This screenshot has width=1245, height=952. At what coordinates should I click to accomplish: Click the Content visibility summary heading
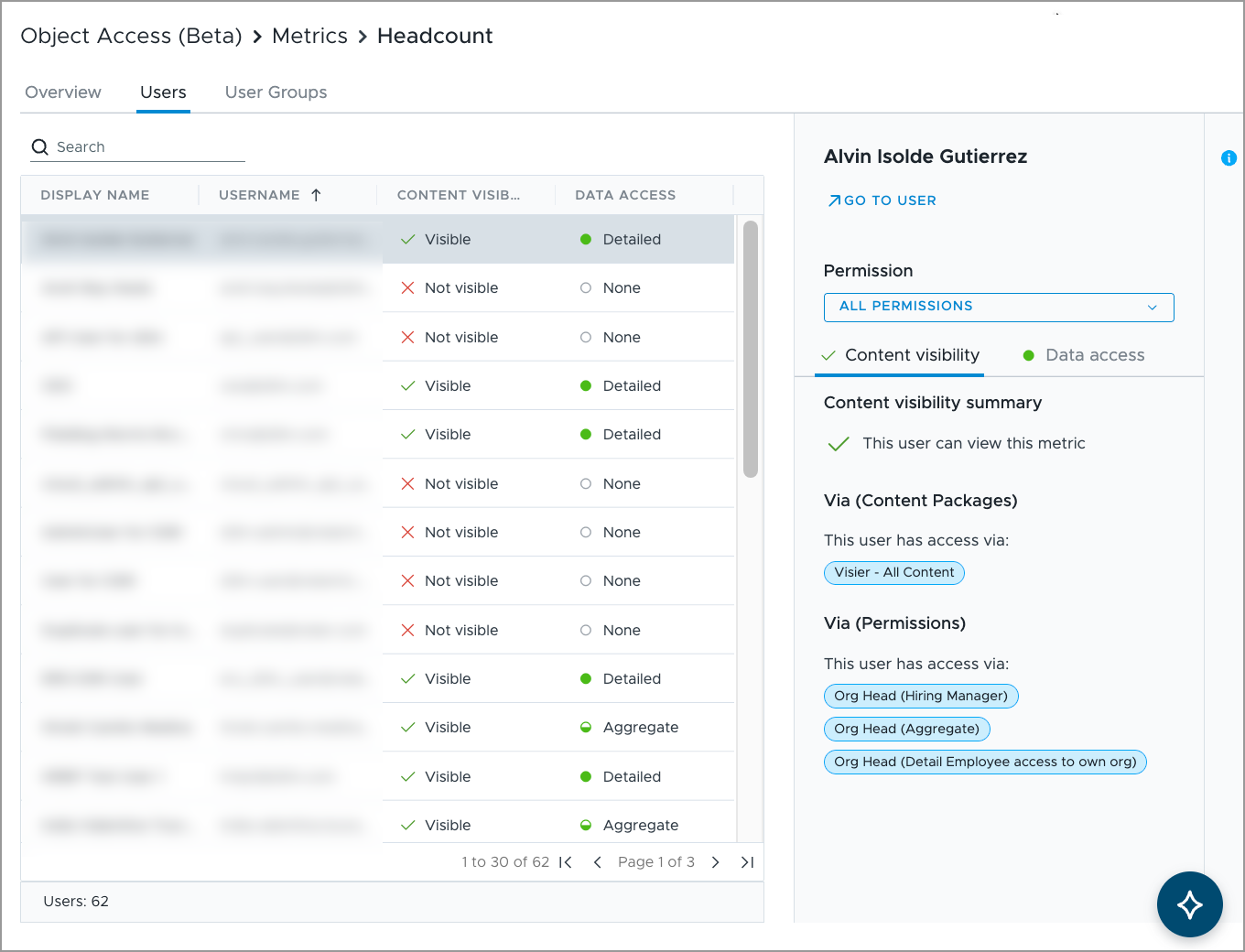[x=933, y=403]
